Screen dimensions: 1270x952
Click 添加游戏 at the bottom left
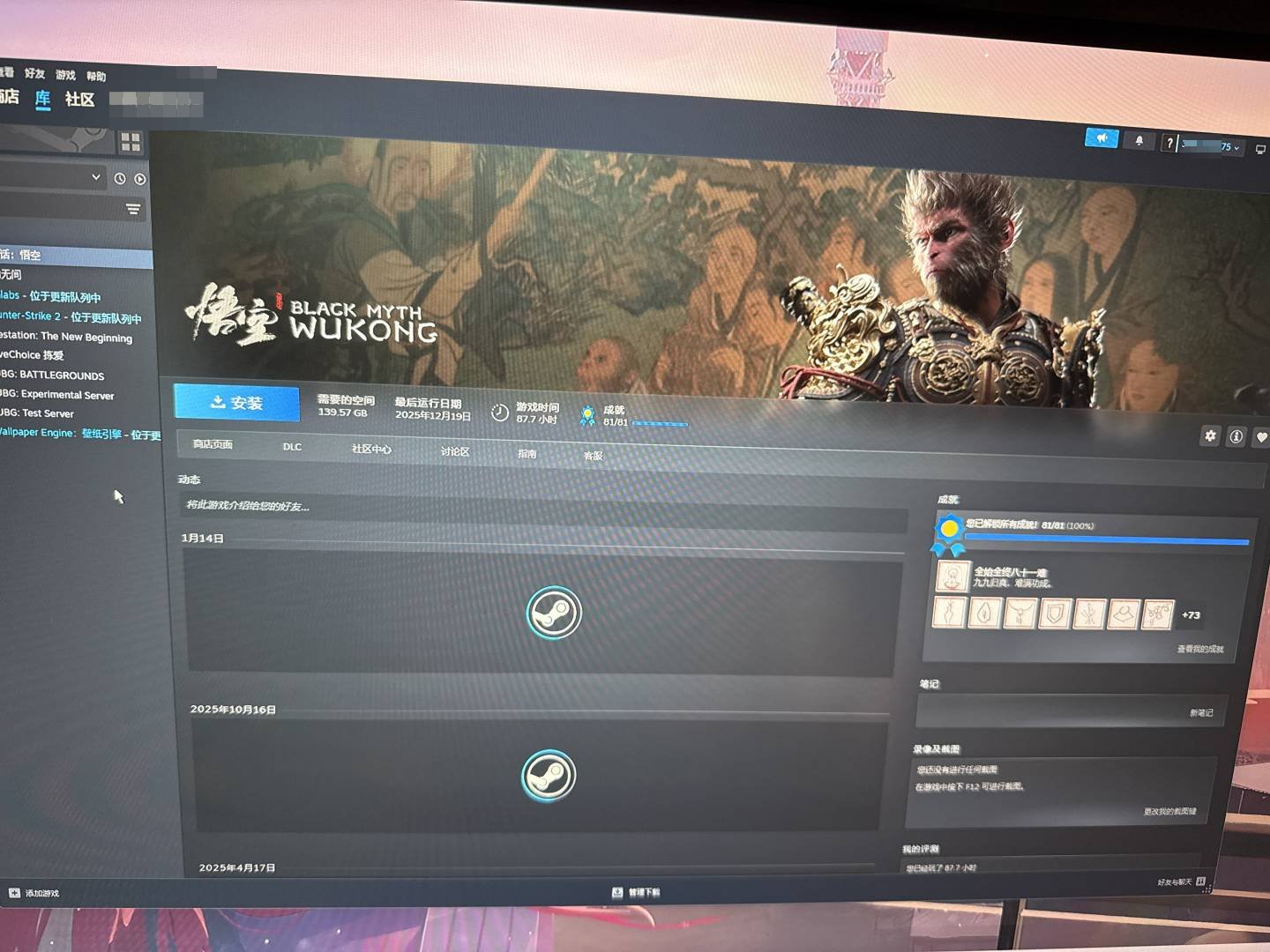[x=41, y=893]
